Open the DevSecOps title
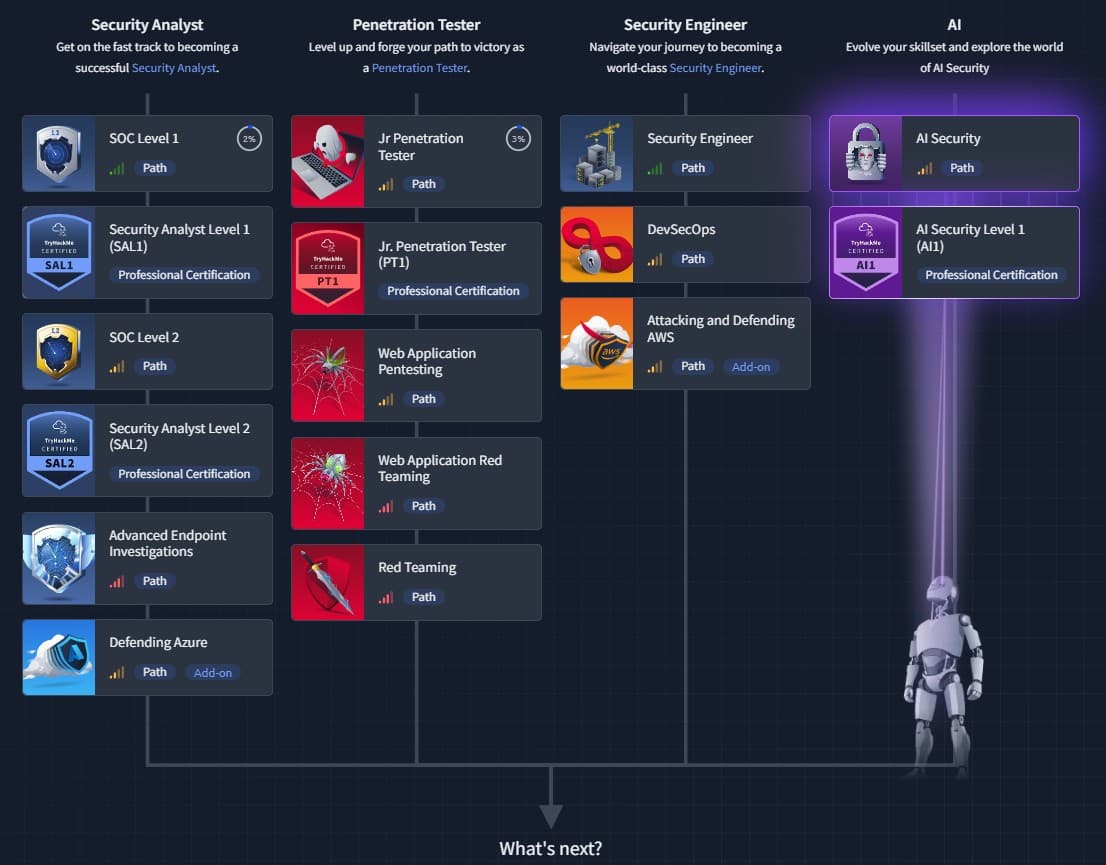 pyautogui.click(x=681, y=229)
